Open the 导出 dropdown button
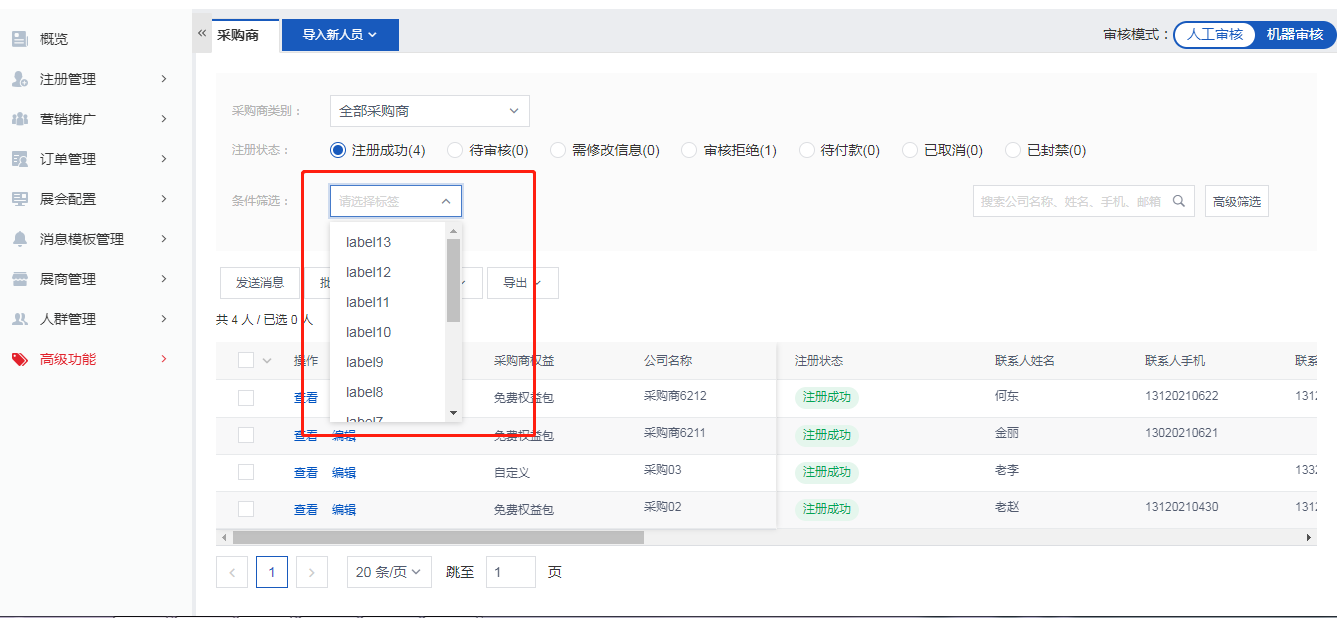 coord(523,283)
